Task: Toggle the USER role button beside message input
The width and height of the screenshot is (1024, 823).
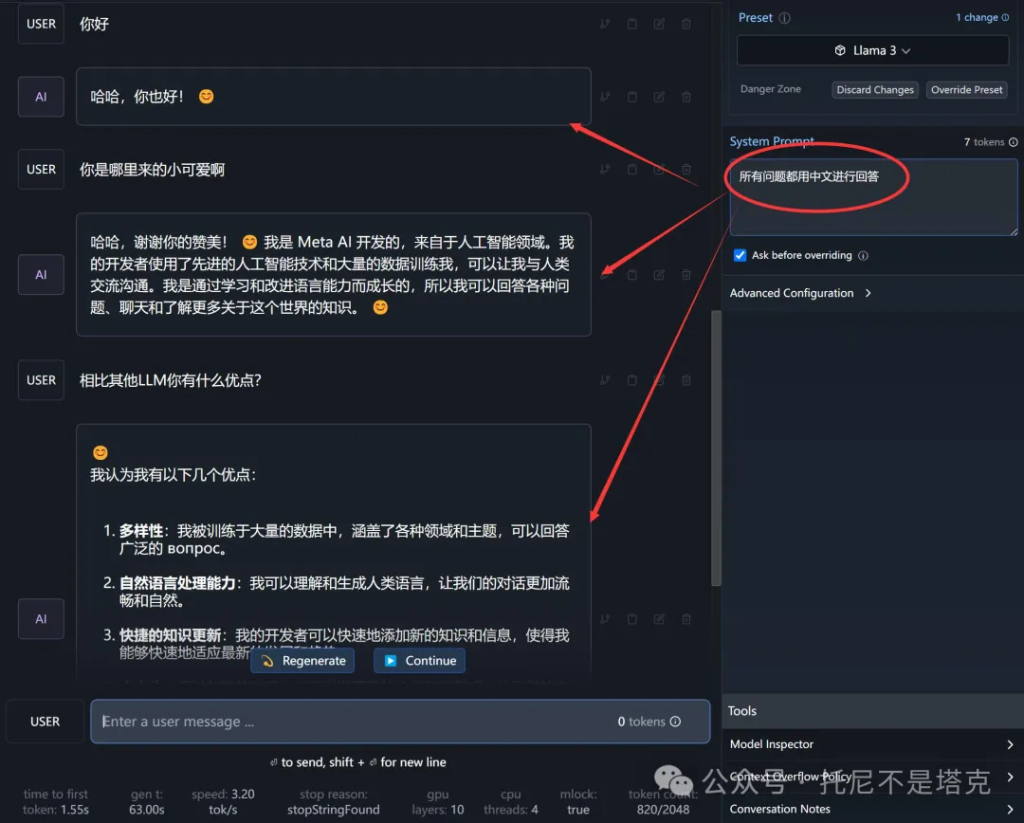Action: pos(44,721)
